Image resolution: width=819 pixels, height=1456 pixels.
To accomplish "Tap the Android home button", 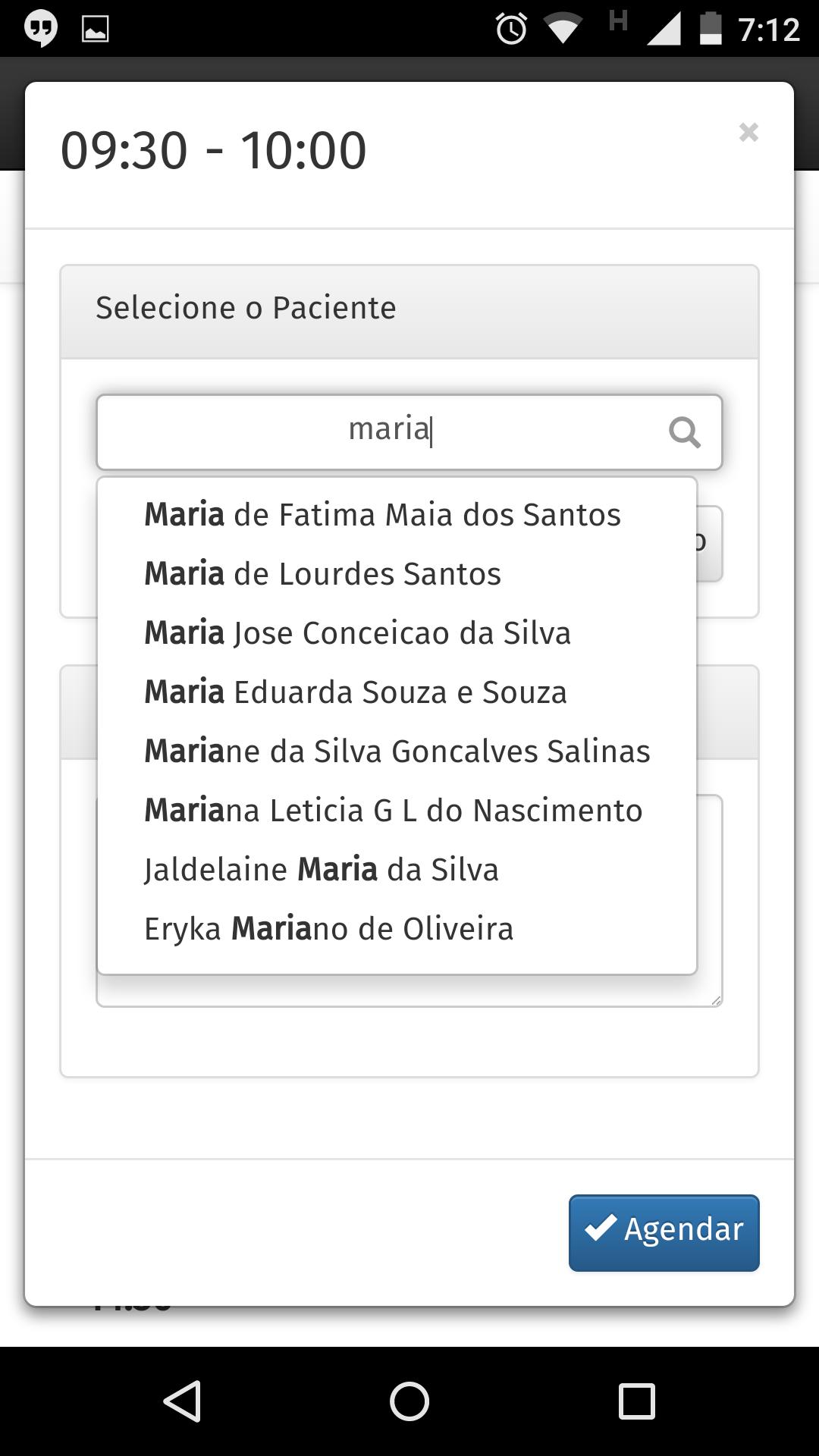I will 409,1399.
